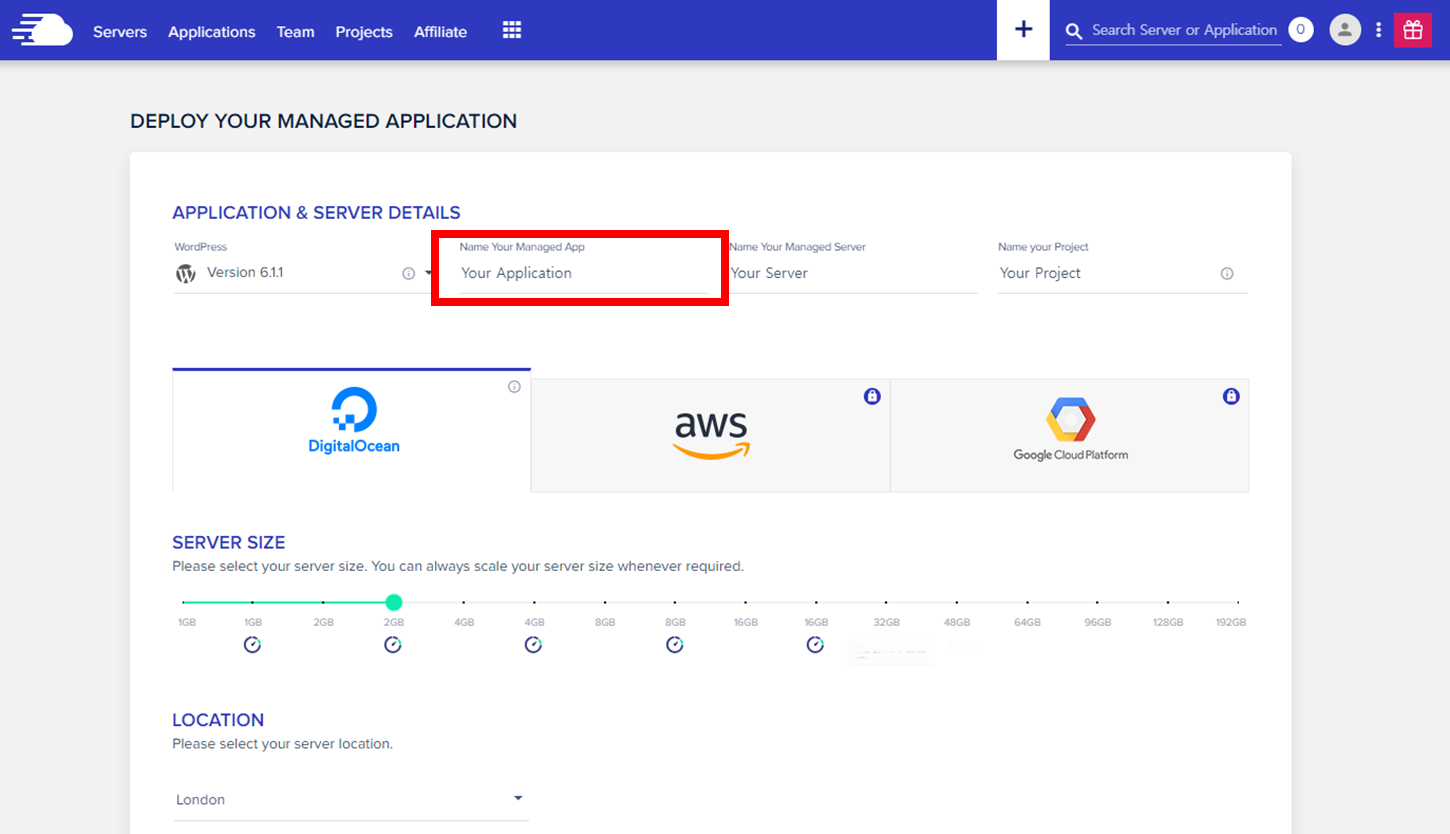This screenshot has width=1450, height=834.
Task: Click the Version 6.1.1 text
Action: (x=245, y=272)
